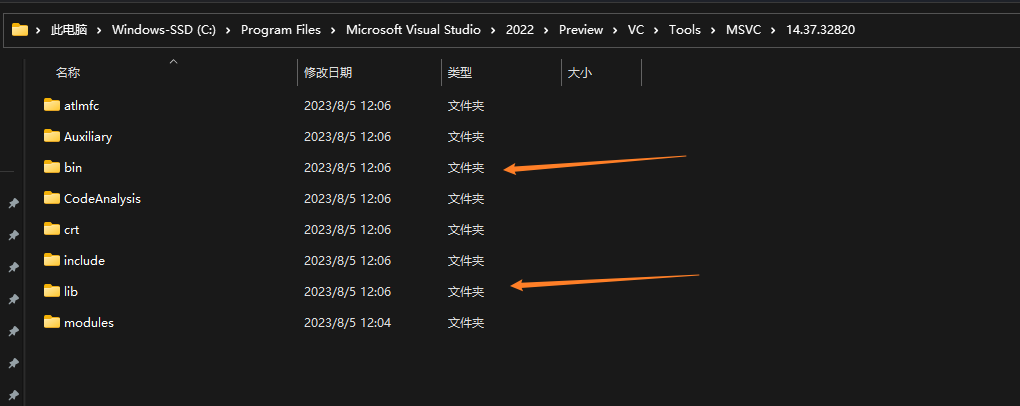This screenshot has height=406, width=1020.
Task: Click the 2023/8/5 12:04 date of modules
Action: click(x=347, y=323)
